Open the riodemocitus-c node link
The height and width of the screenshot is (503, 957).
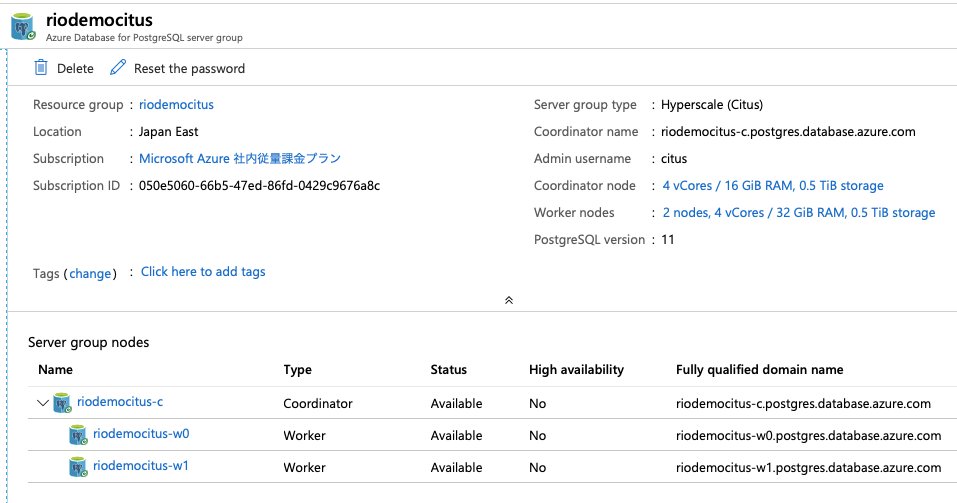(x=120, y=402)
